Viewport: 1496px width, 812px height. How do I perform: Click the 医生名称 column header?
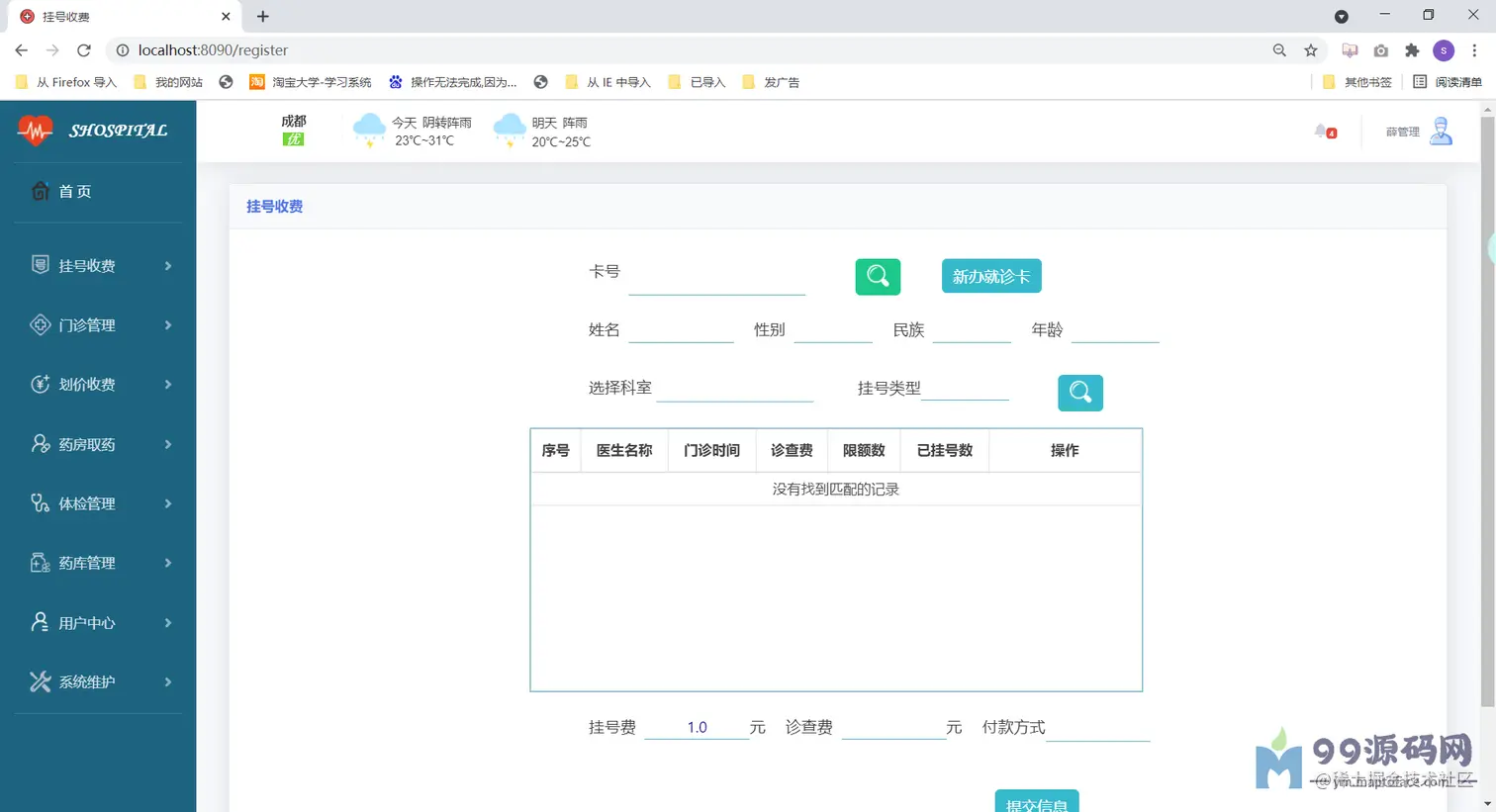tap(624, 450)
